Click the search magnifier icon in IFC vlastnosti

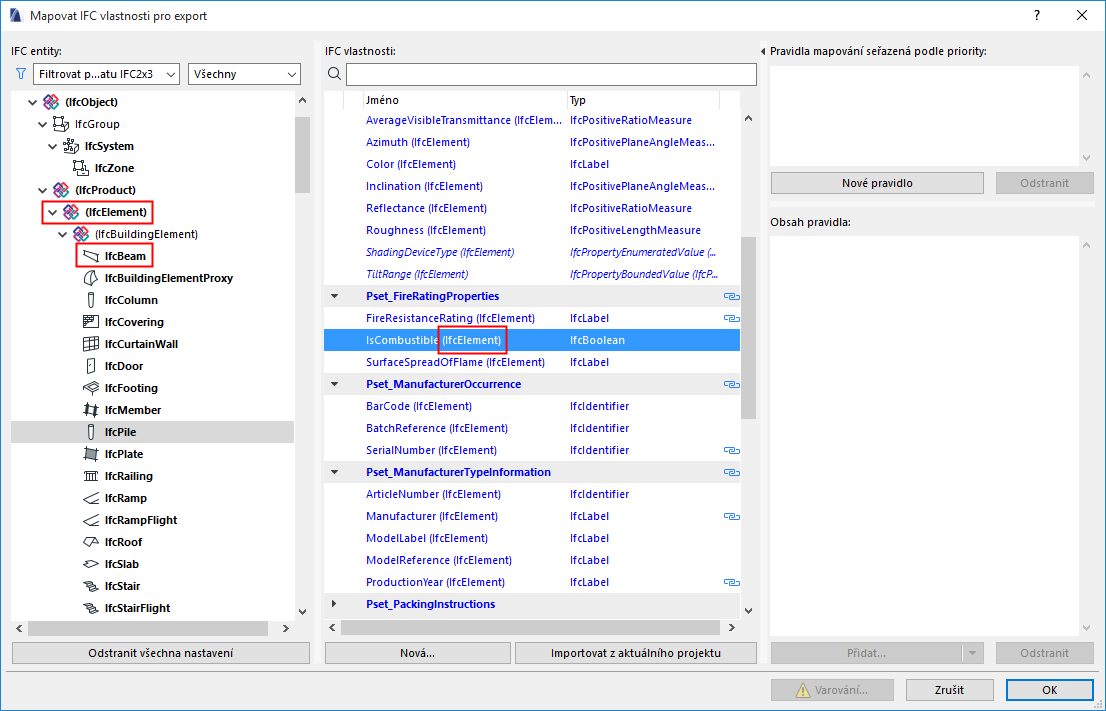(334, 74)
